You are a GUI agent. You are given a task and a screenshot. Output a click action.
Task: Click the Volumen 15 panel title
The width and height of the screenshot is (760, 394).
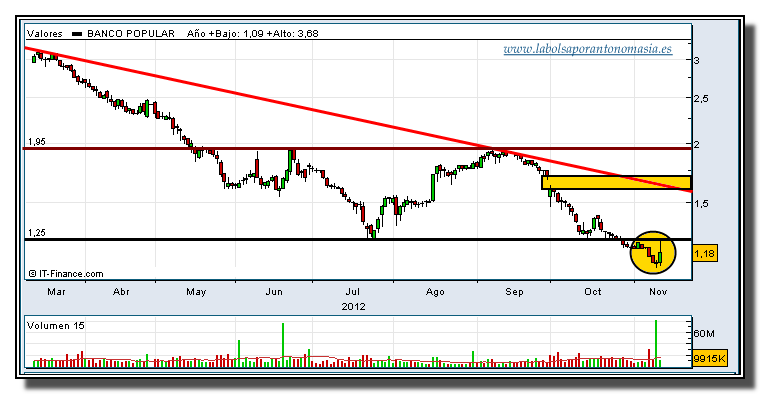pos(56,326)
